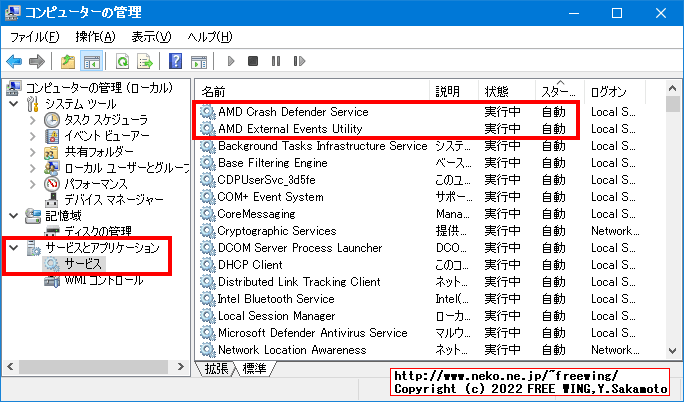684x402 pixels.
Task: Select the WMI コントロール tree node
Action: click(104, 280)
